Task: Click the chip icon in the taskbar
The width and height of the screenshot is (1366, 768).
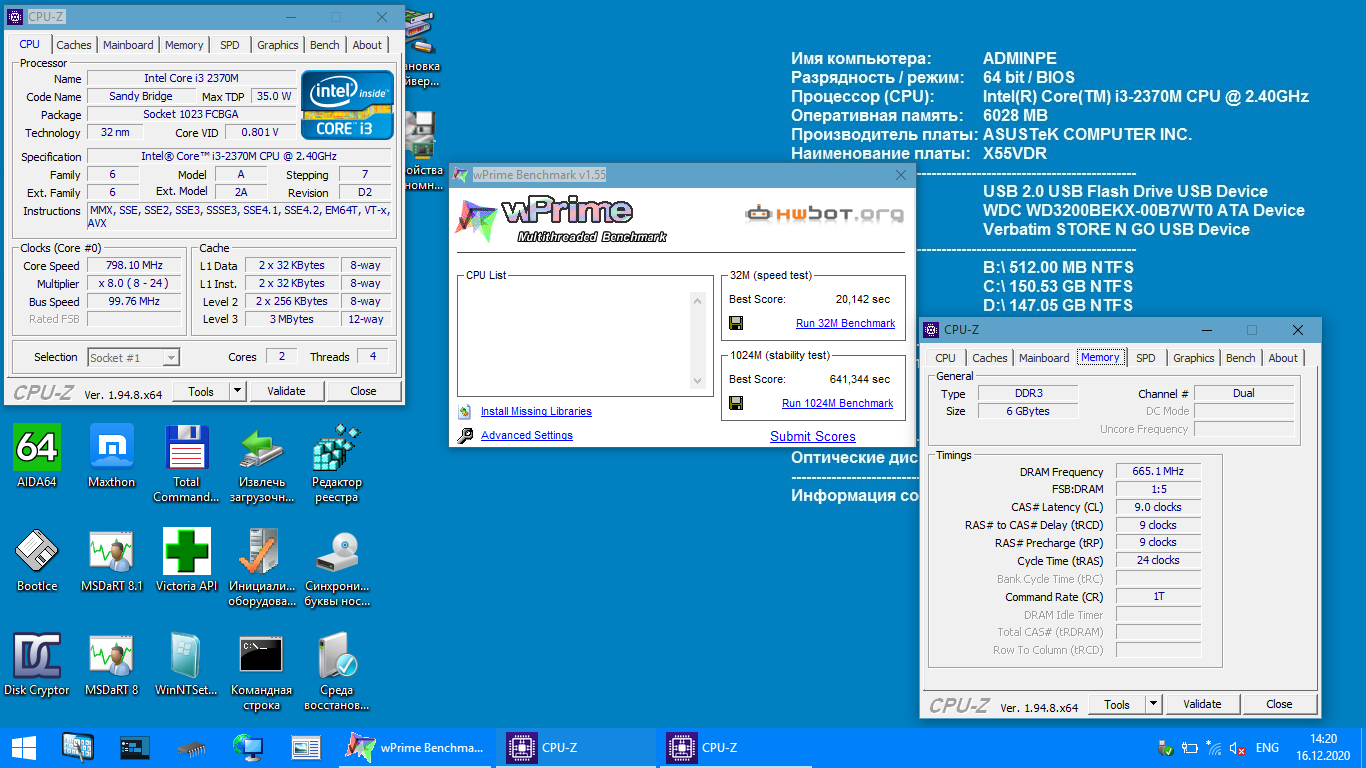Action: click(192, 747)
